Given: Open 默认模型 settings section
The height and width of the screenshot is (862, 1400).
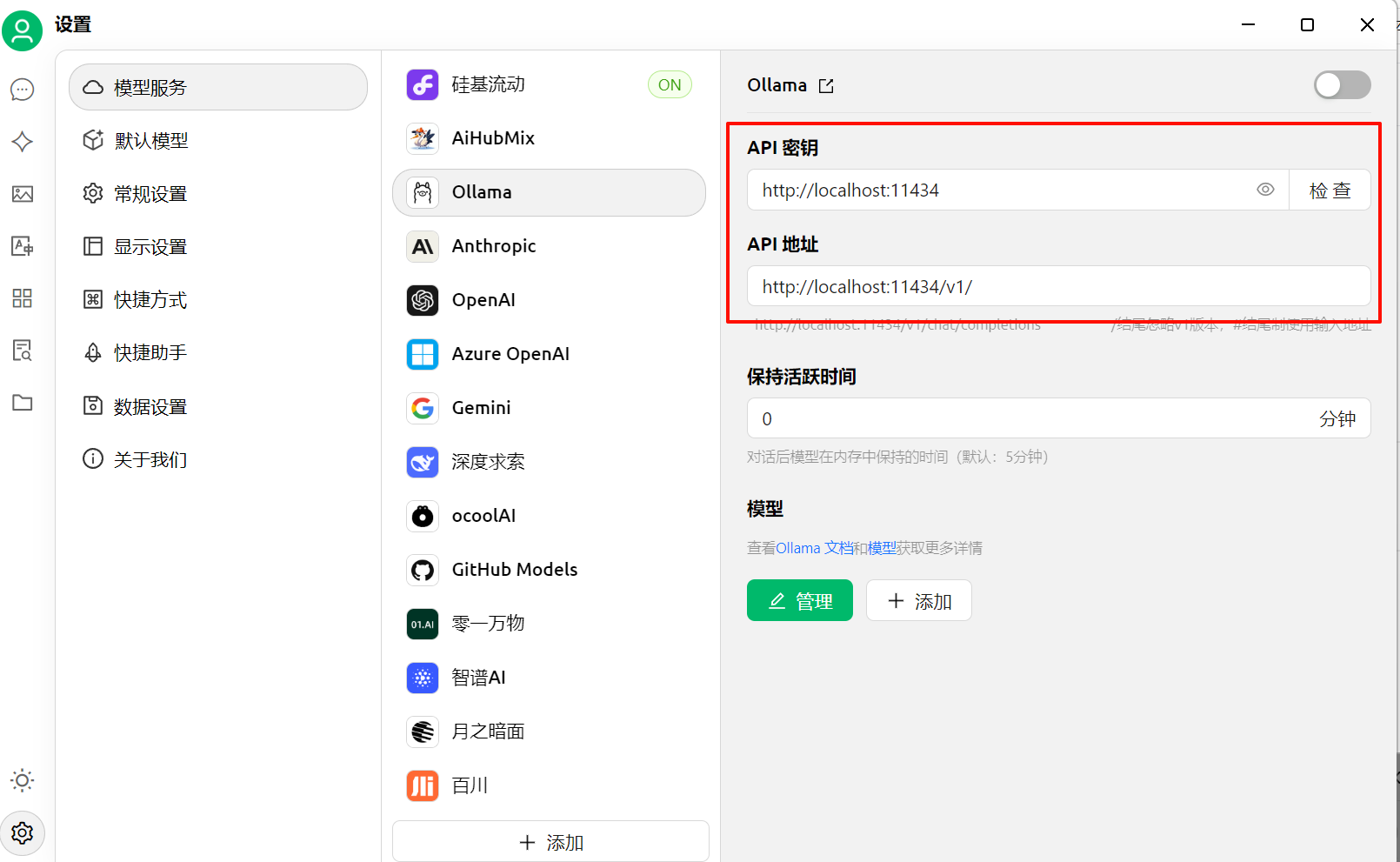Looking at the screenshot, I should (x=218, y=140).
